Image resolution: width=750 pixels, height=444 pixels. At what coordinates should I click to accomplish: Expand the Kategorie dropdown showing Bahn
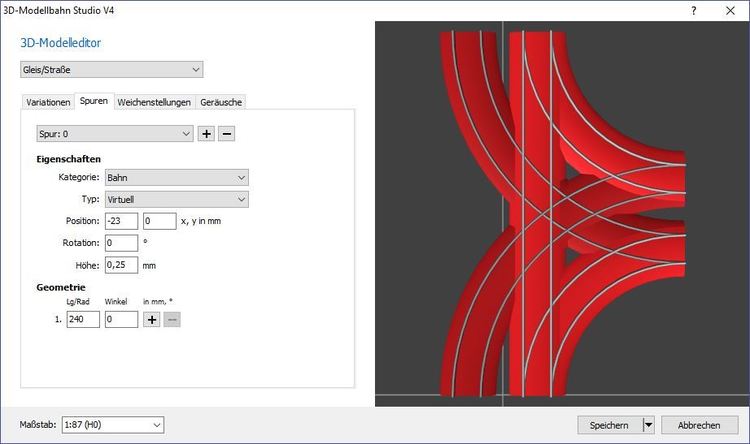click(176, 178)
